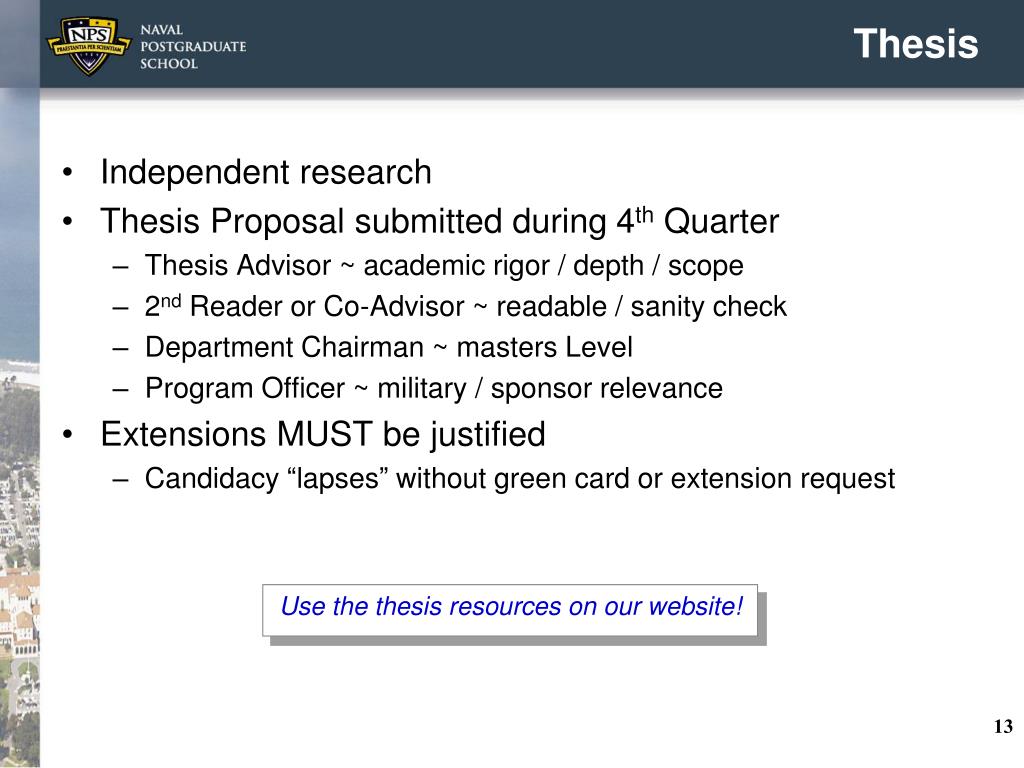1024x768 pixels.
Task: Click the NPS shield logo
Action: coord(89,46)
